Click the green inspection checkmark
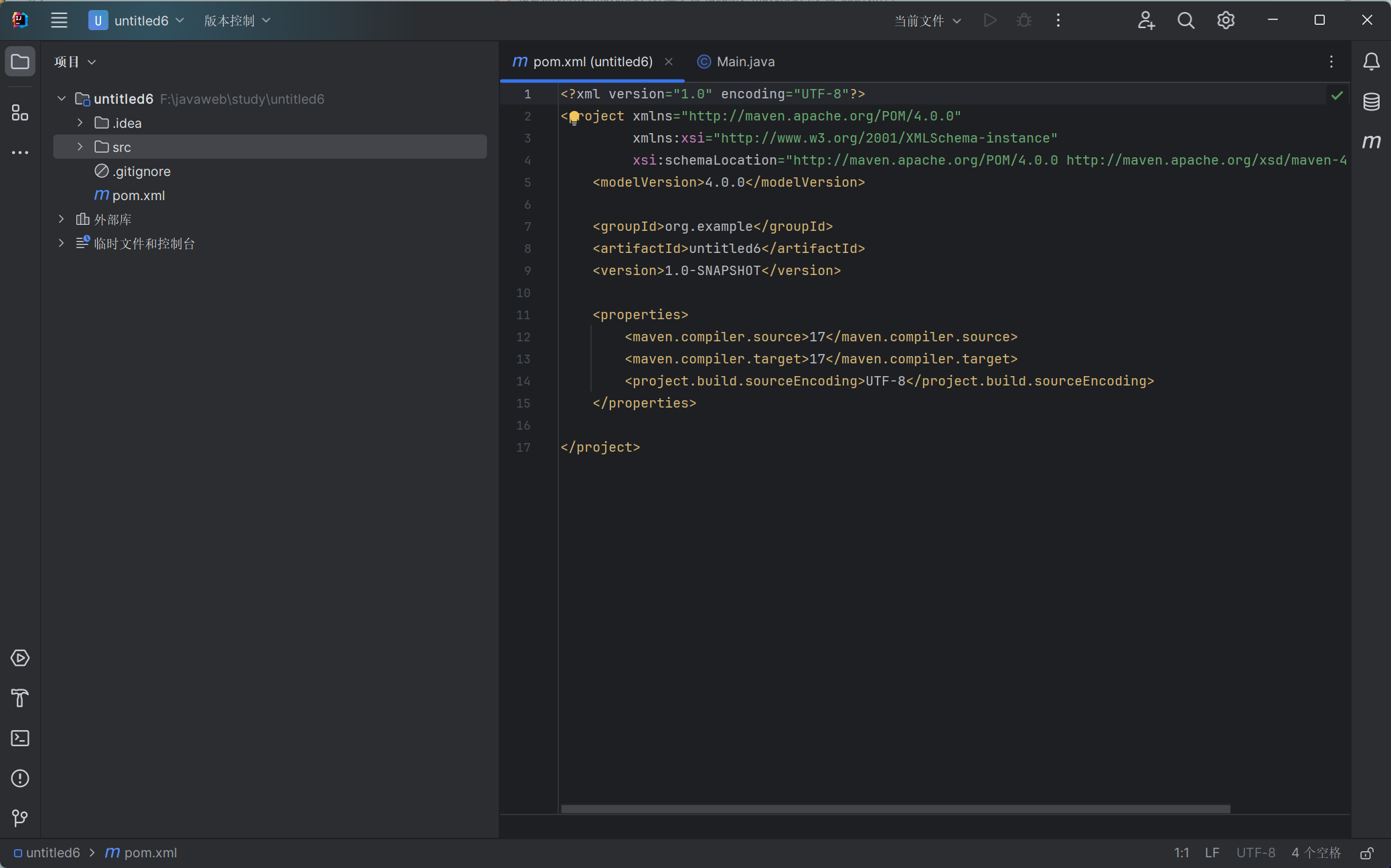This screenshot has width=1391, height=868. point(1337,96)
